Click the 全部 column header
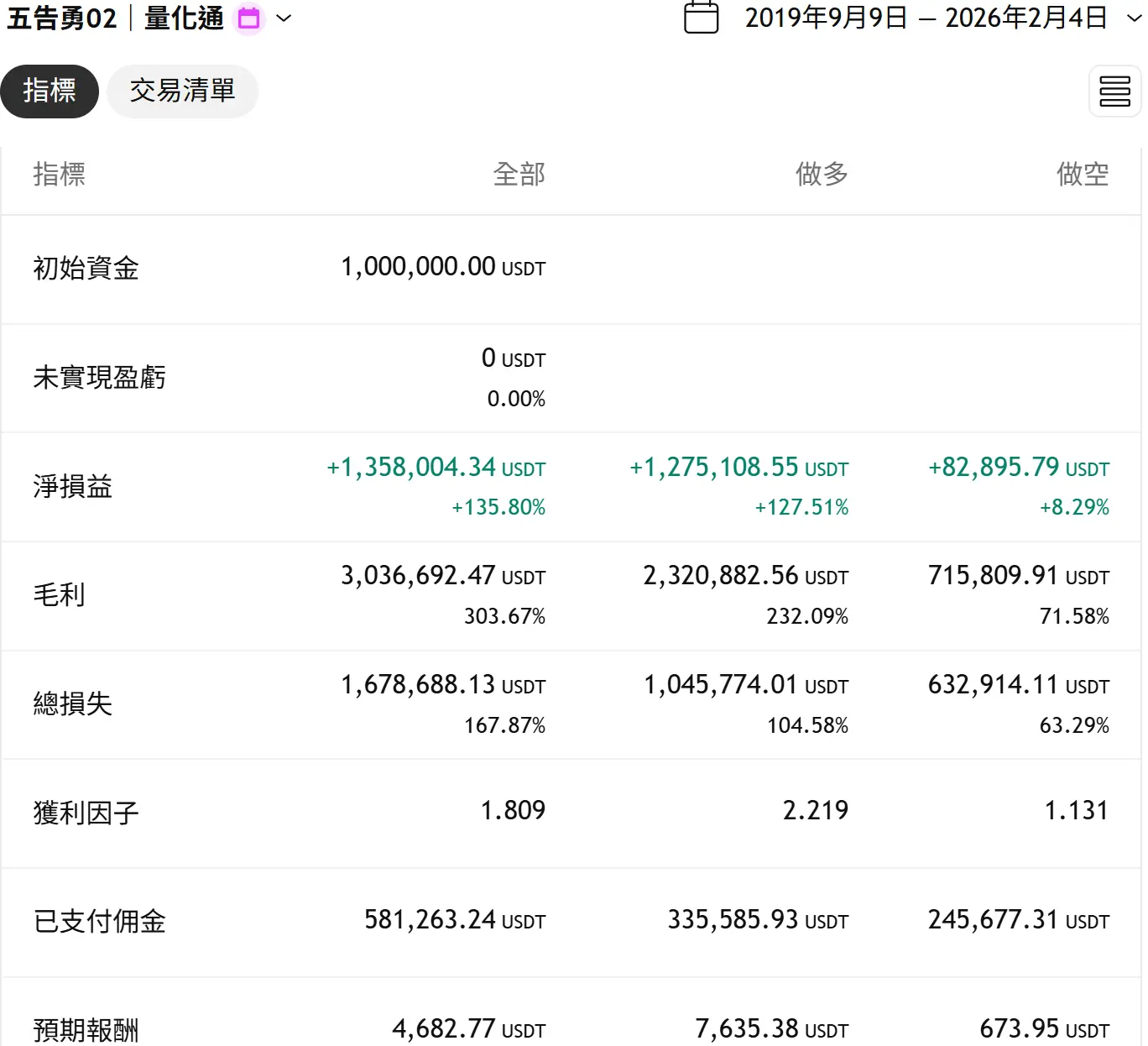The image size is (1148, 1046). click(519, 174)
